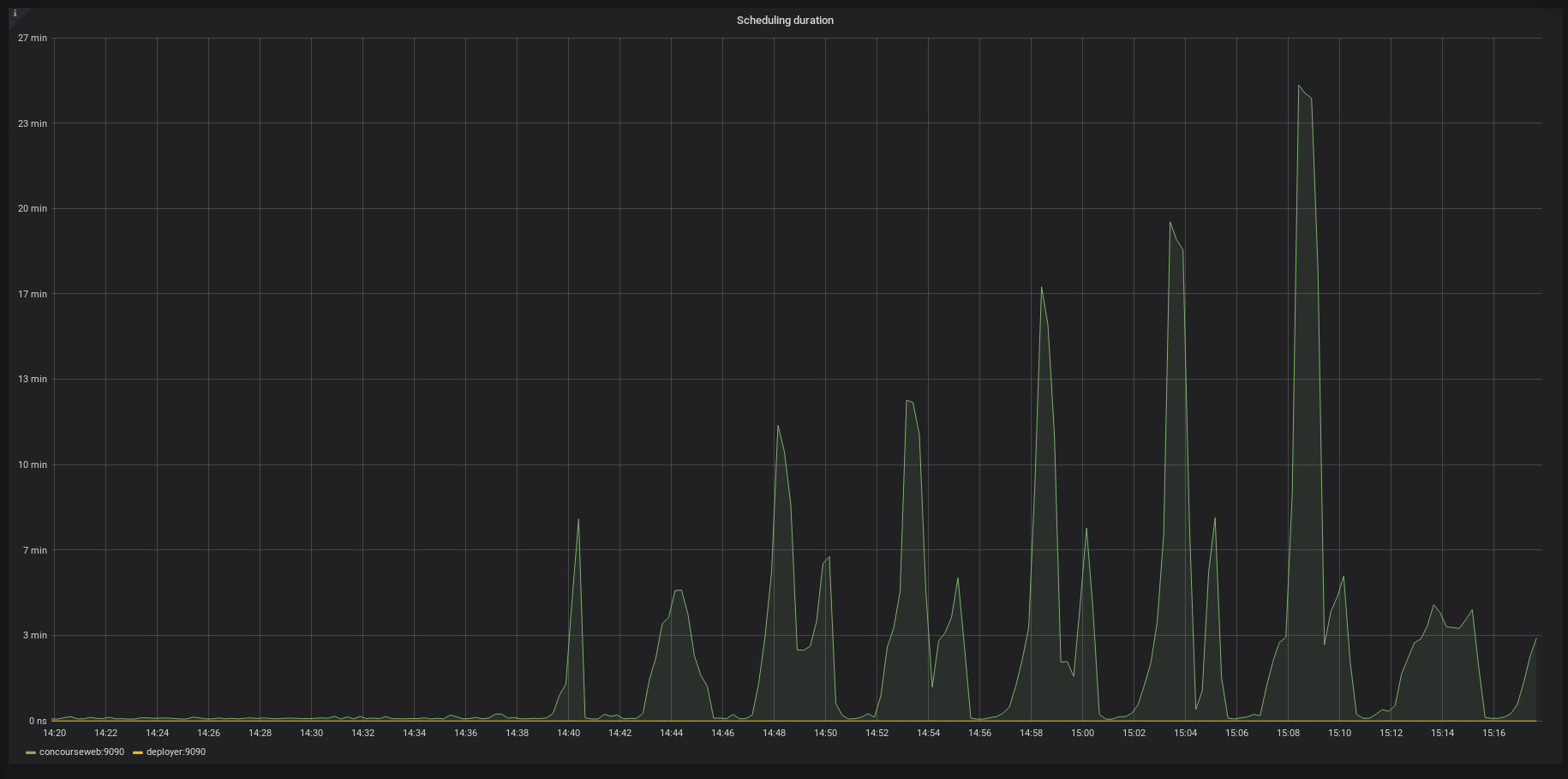
Task: Click the tallest spike near 15:08
Action: click(1300, 86)
